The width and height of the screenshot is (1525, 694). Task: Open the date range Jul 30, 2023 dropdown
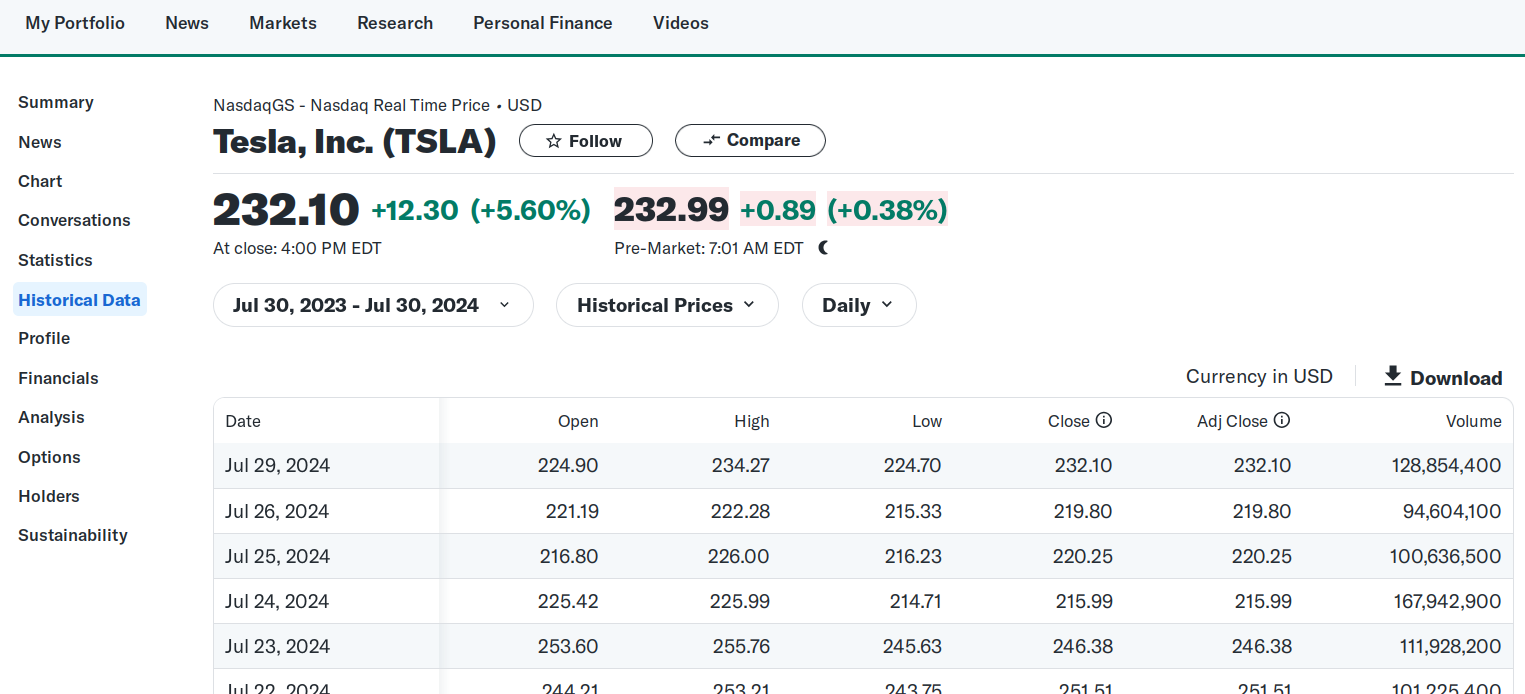click(x=372, y=306)
